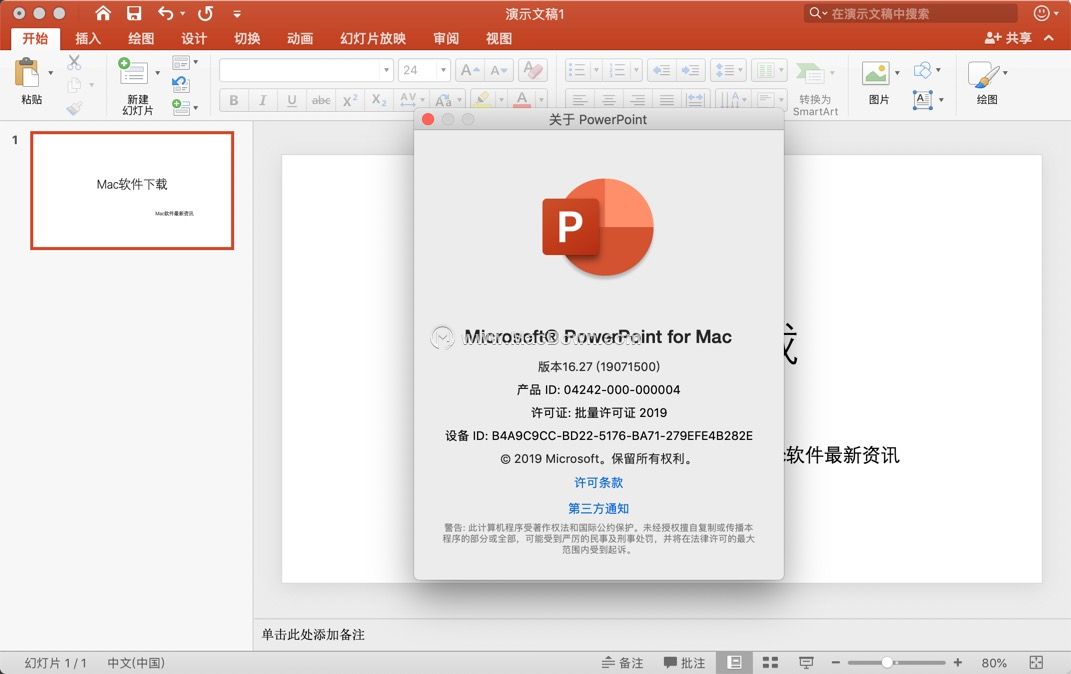The width and height of the screenshot is (1071, 674).
Task: Apply strikethrough (abc) formatting
Action: tap(320, 100)
